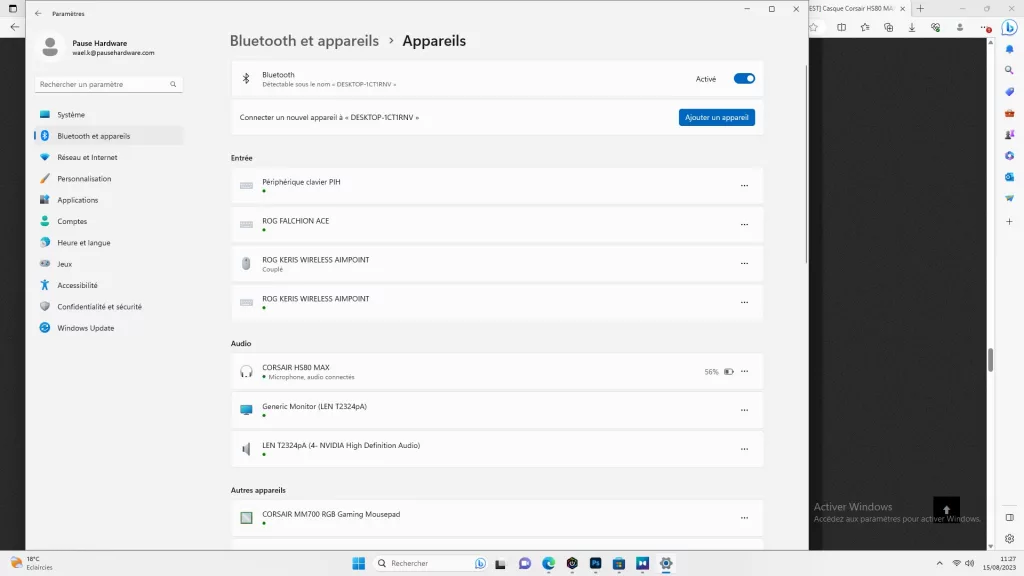Open more options for the Couplé ROG KERIS mouse
The width and height of the screenshot is (1024, 576).
click(x=744, y=263)
